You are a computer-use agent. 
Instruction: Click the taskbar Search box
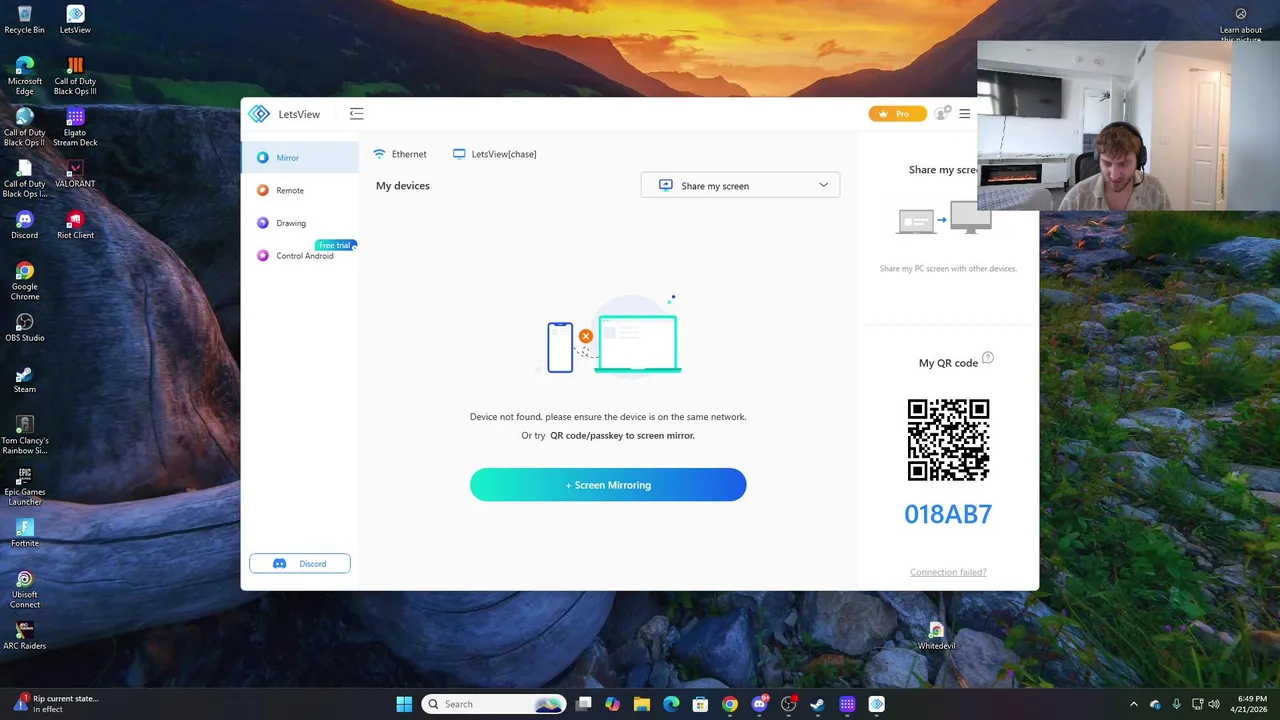click(x=494, y=704)
